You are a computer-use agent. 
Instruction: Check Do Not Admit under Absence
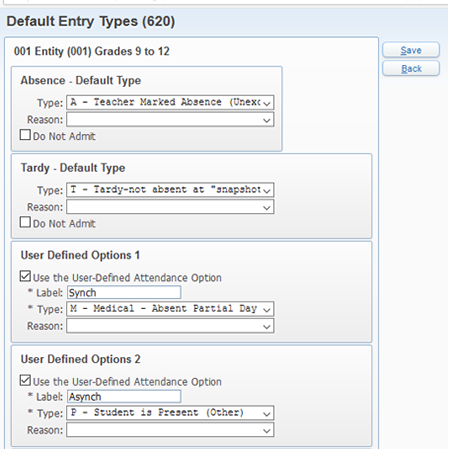[x=25, y=135]
